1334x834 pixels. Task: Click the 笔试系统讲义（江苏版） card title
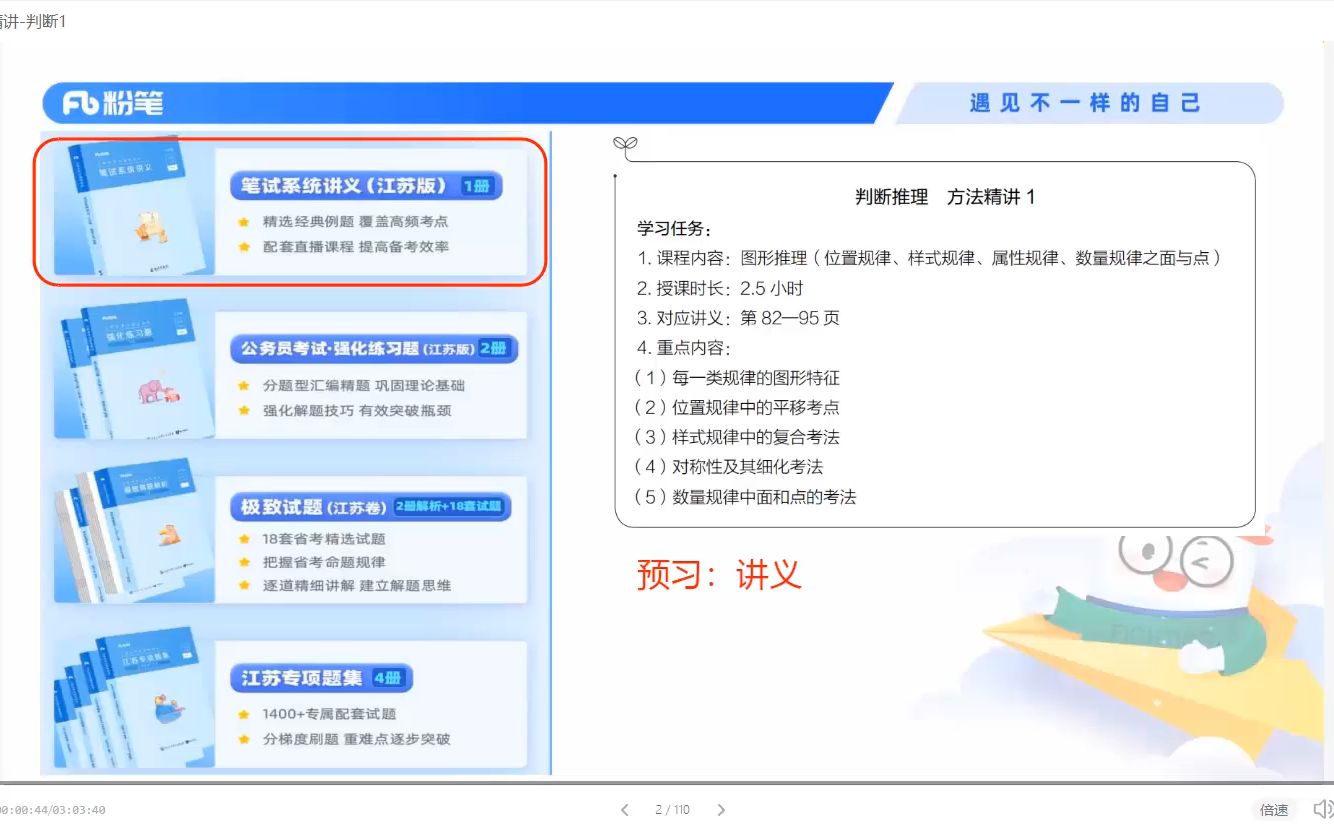345,186
